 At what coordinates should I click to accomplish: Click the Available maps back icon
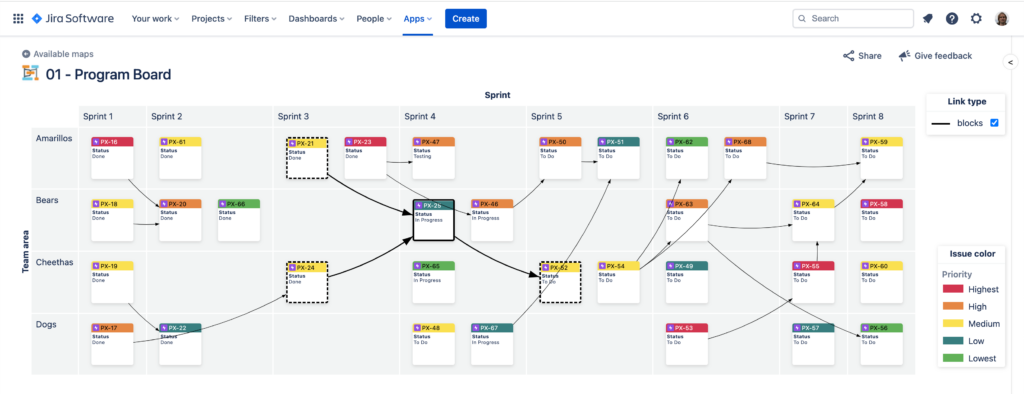[26, 54]
